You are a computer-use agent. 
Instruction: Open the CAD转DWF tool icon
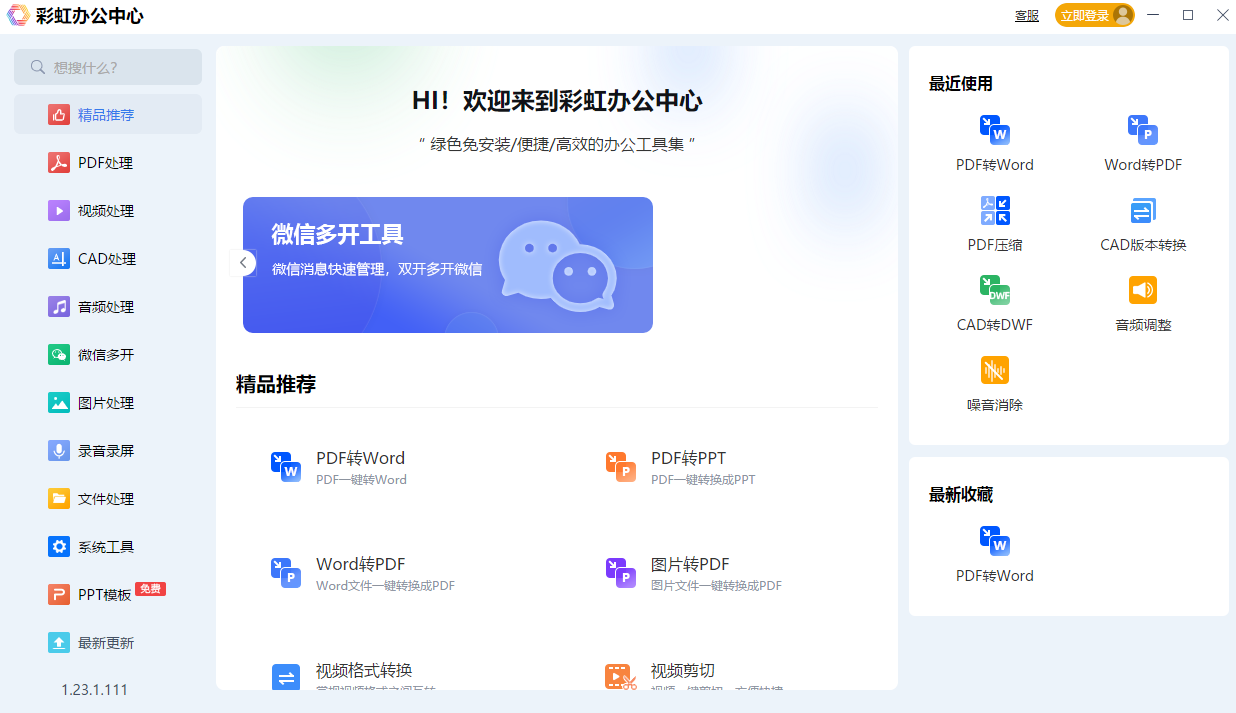(995, 290)
